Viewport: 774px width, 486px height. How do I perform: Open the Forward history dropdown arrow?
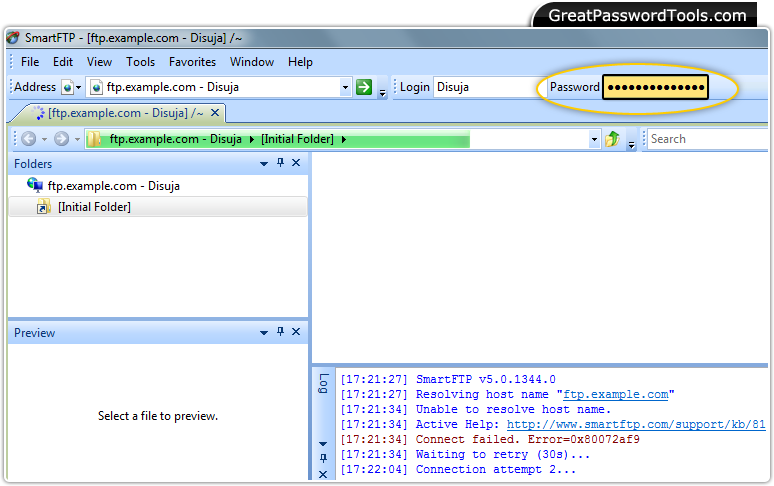[77, 139]
